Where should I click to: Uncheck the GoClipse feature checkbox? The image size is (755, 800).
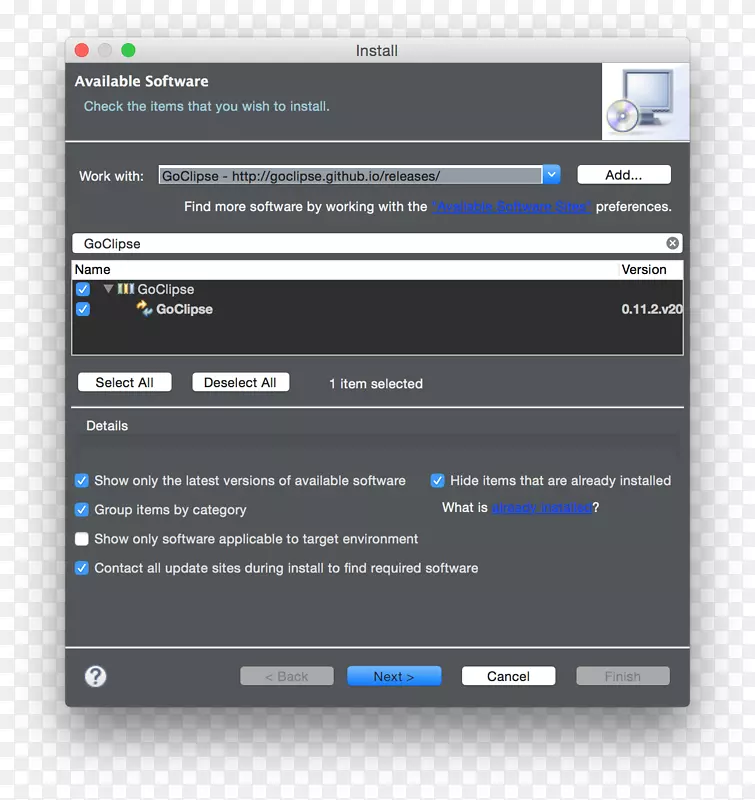[x=83, y=309]
